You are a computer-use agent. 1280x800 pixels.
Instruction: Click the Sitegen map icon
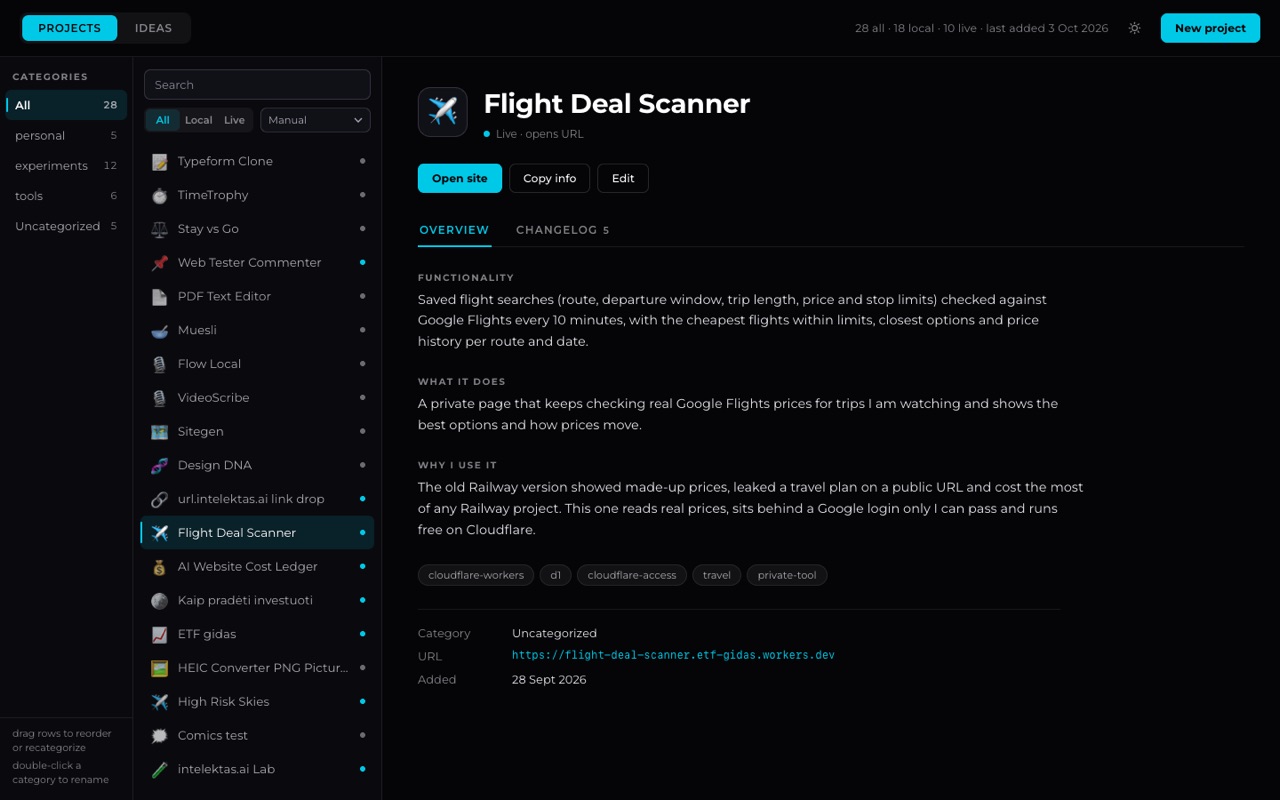coord(159,431)
